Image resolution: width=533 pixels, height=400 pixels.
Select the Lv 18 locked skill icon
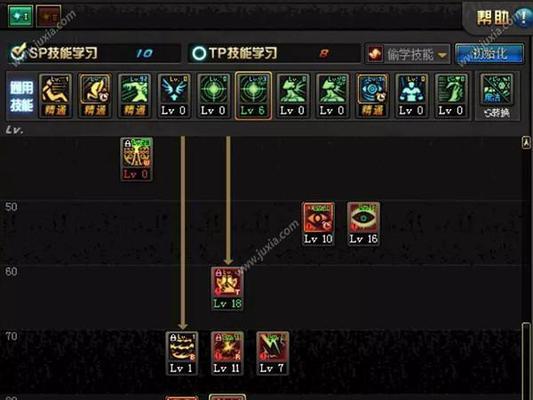(x=227, y=288)
